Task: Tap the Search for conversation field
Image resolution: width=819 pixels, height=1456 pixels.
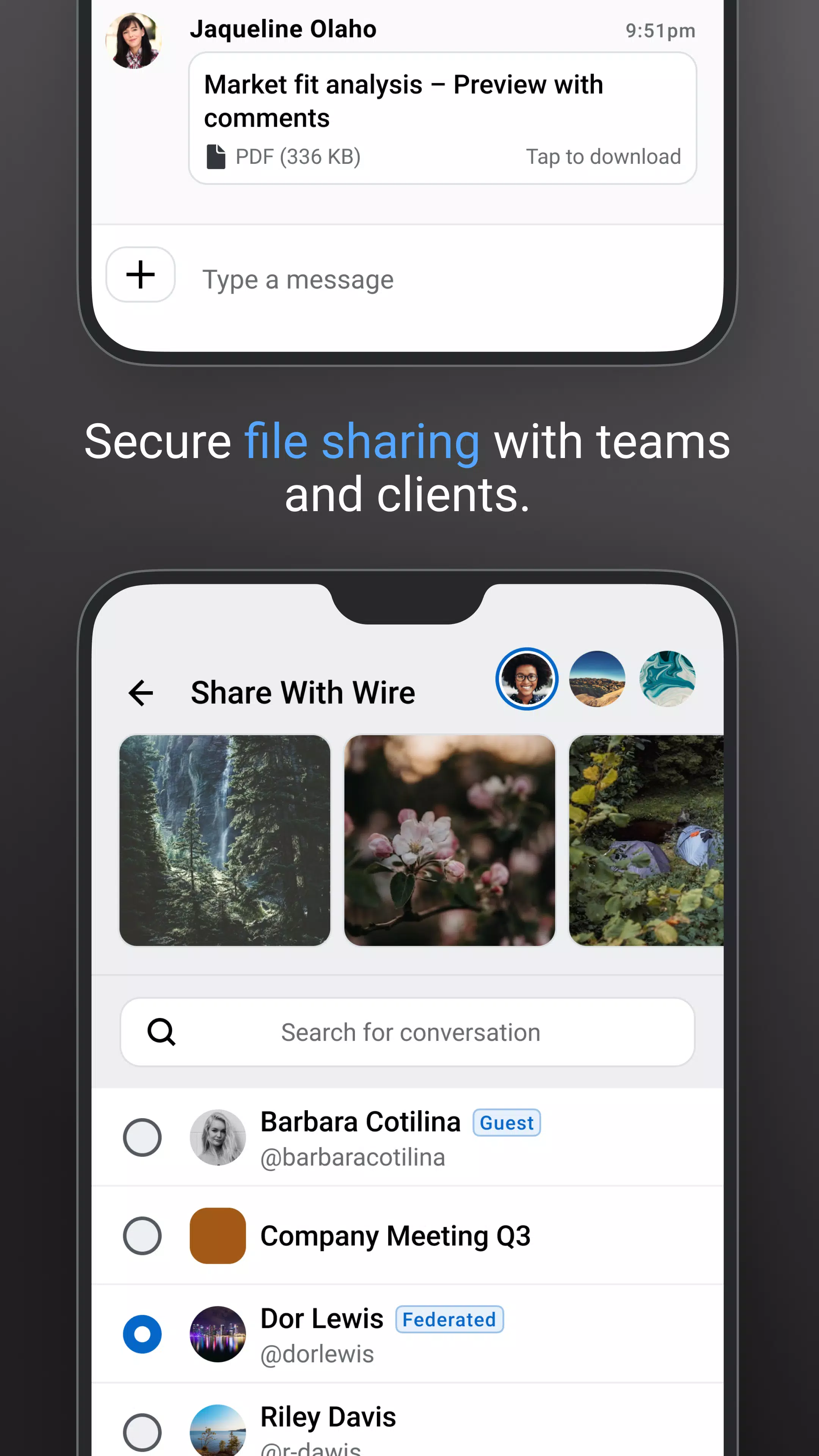Action: 410,1031
